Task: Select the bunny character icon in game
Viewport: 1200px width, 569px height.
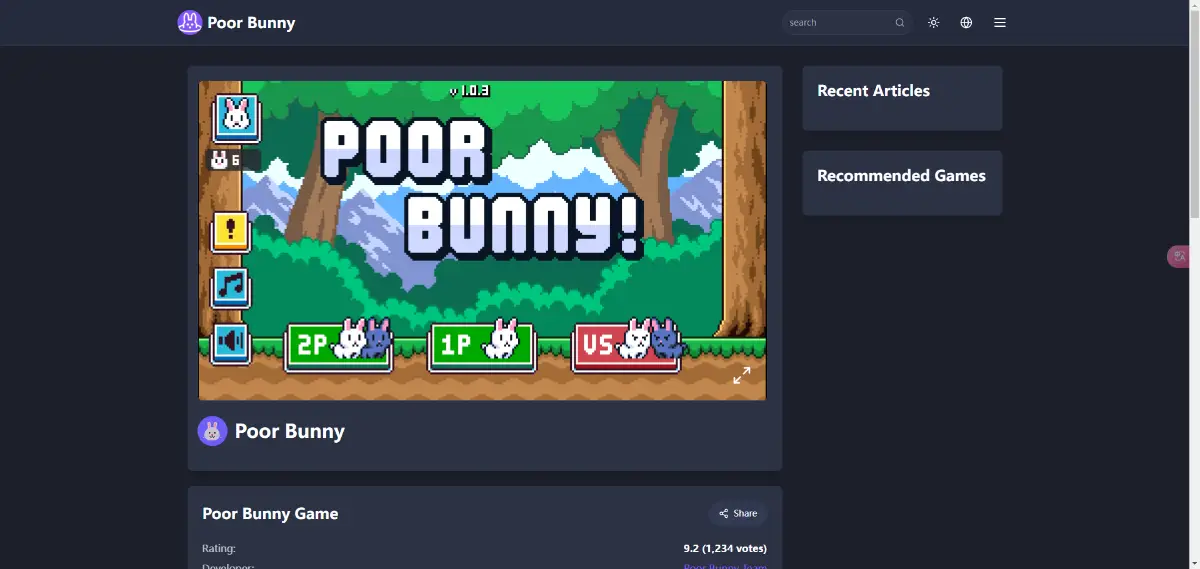Action: click(x=236, y=118)
